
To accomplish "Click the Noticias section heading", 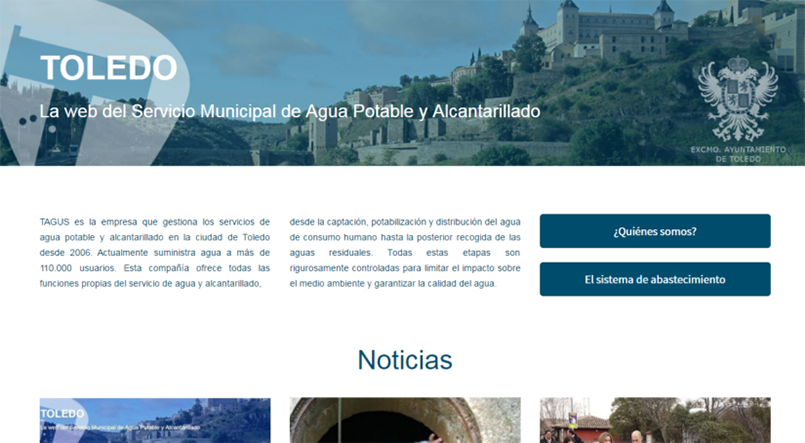I will pos(405,360).
